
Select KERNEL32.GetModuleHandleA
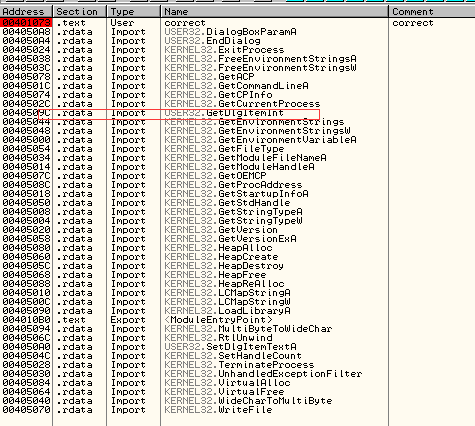coord(239,167)
